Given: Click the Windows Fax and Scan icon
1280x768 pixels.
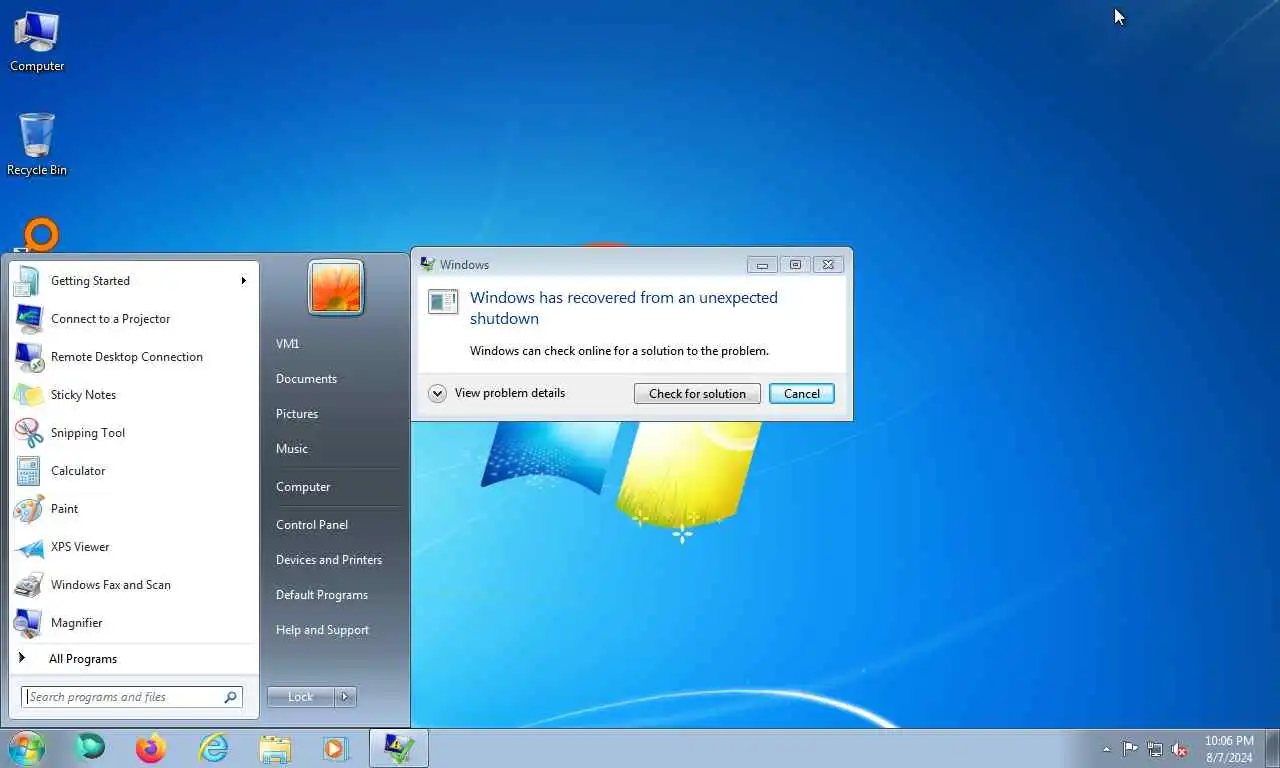Looking at the screenshot, I should (x=28, y=585).
